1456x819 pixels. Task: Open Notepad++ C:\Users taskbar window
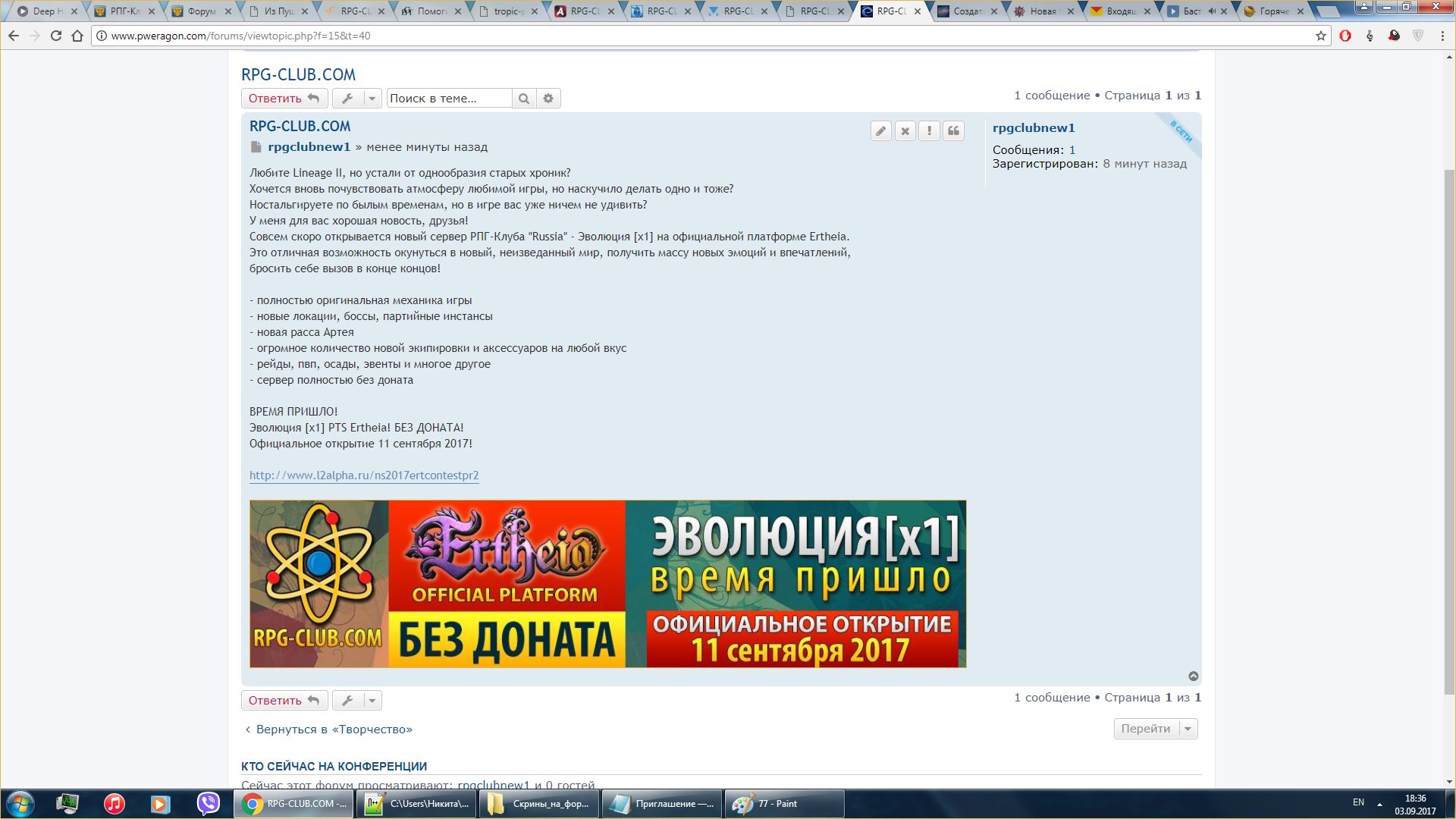pos(416,804)
